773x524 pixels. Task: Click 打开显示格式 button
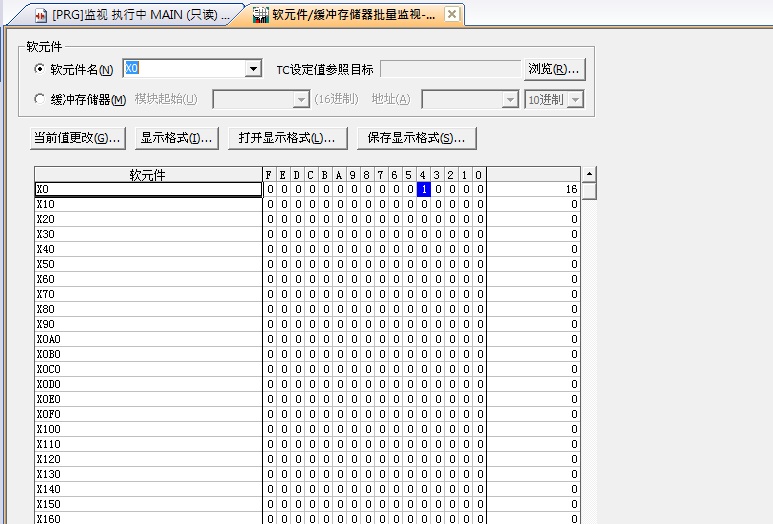(x=287, y=138)
